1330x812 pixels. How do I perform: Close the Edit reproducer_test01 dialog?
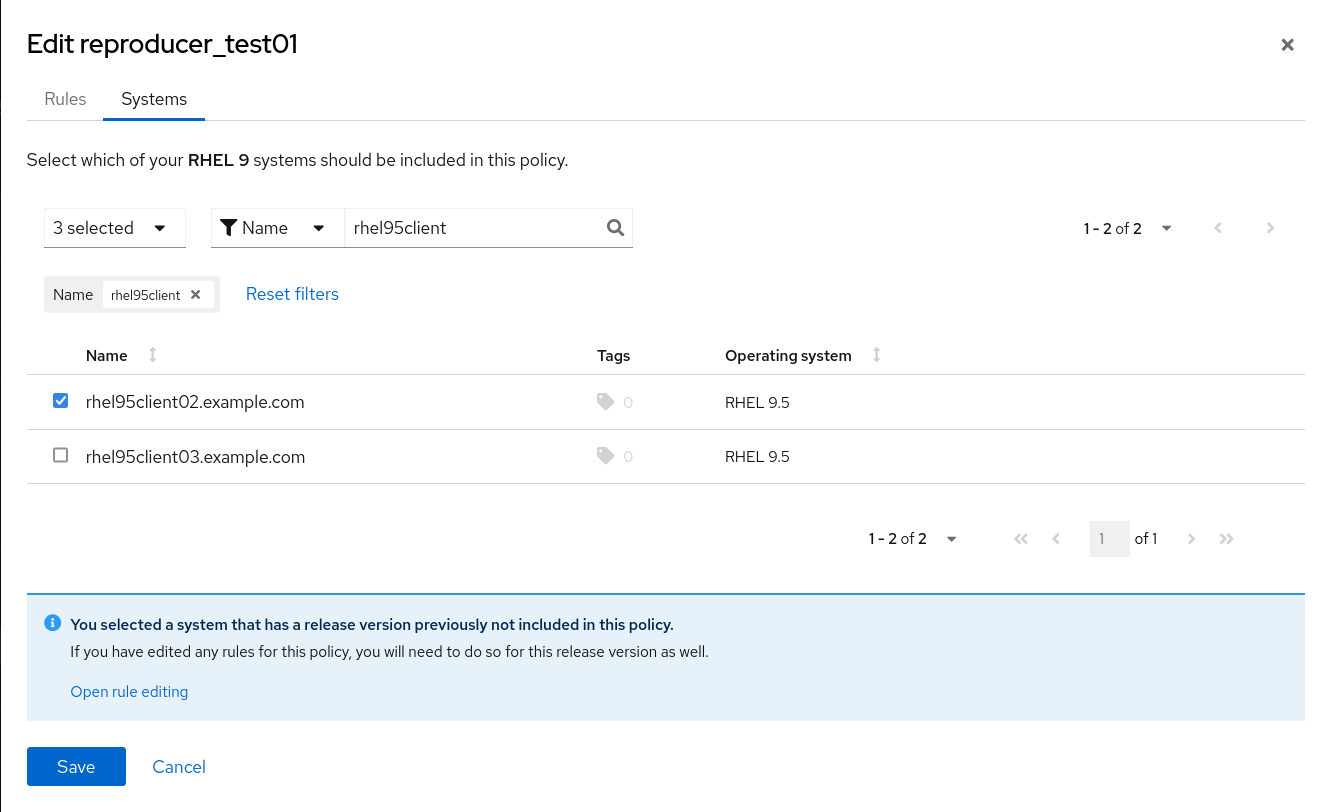(x=1288, y=45)
